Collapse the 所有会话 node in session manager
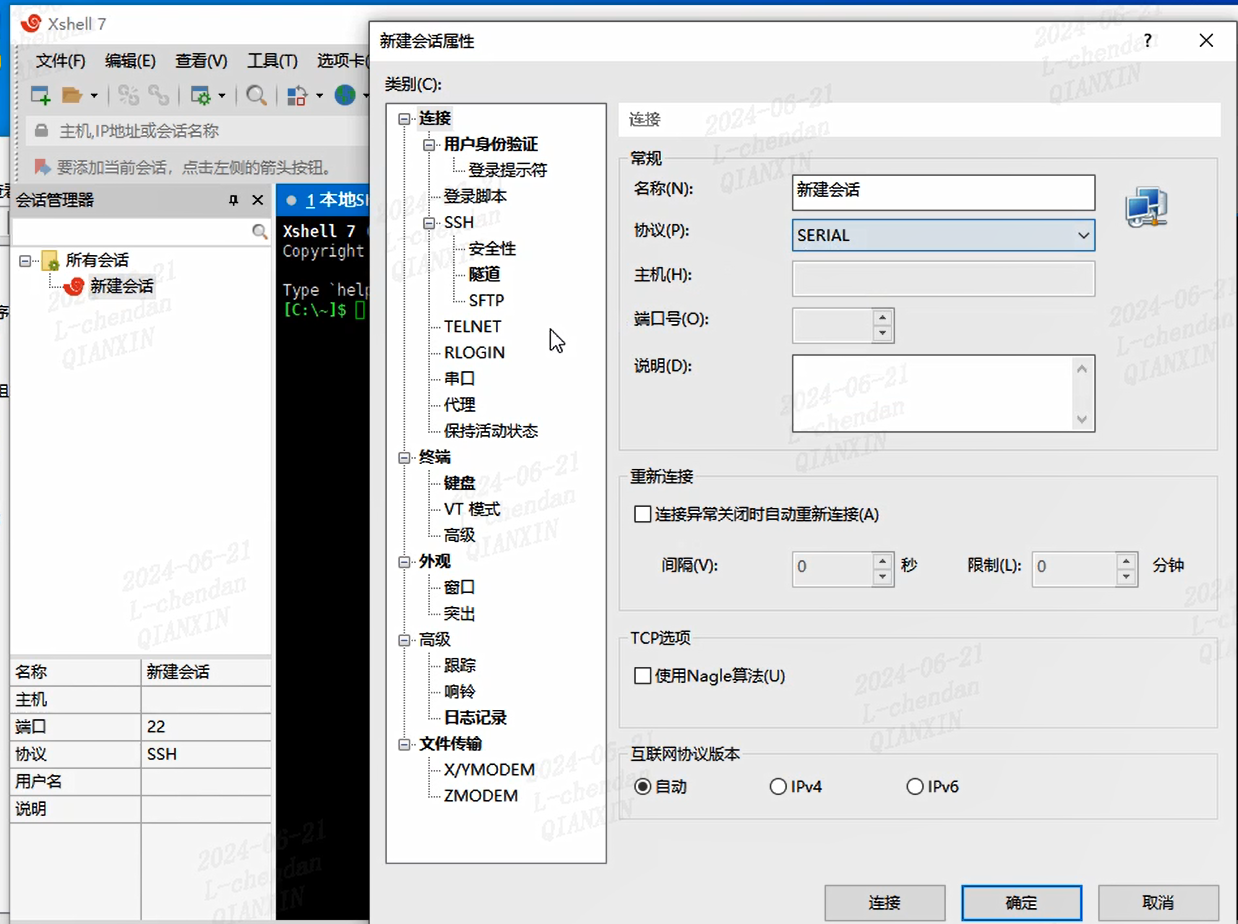Screen dimensions: 1238x924 [27, 261]
